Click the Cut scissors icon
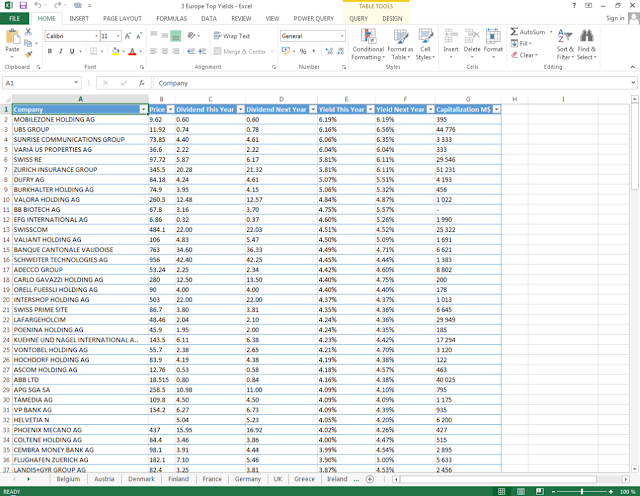 tap(28, 31)
